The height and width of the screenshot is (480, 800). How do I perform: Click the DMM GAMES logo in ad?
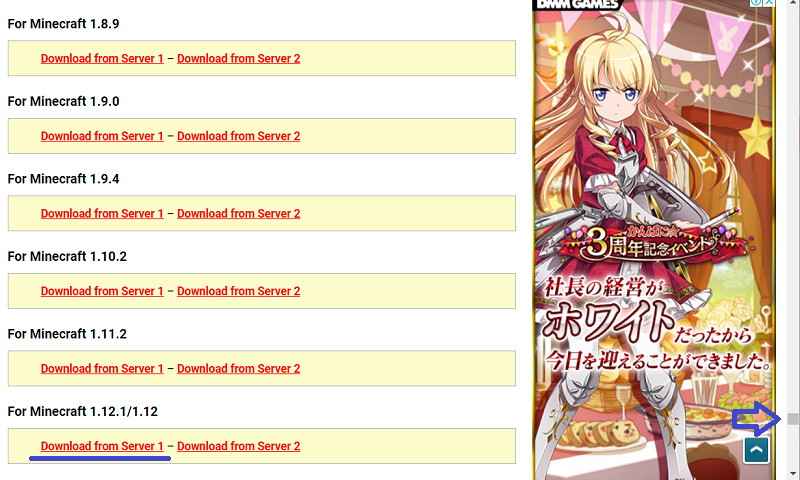tap(577, 5)
